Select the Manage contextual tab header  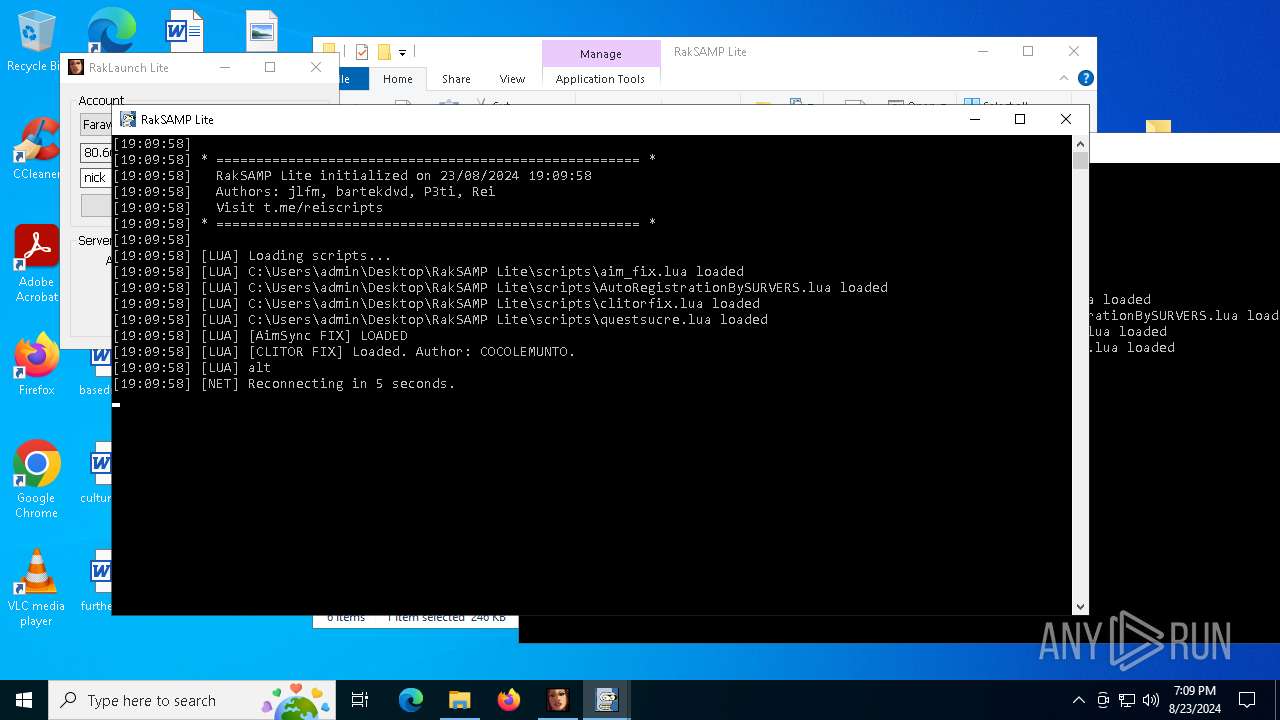[x=600, y=54]
